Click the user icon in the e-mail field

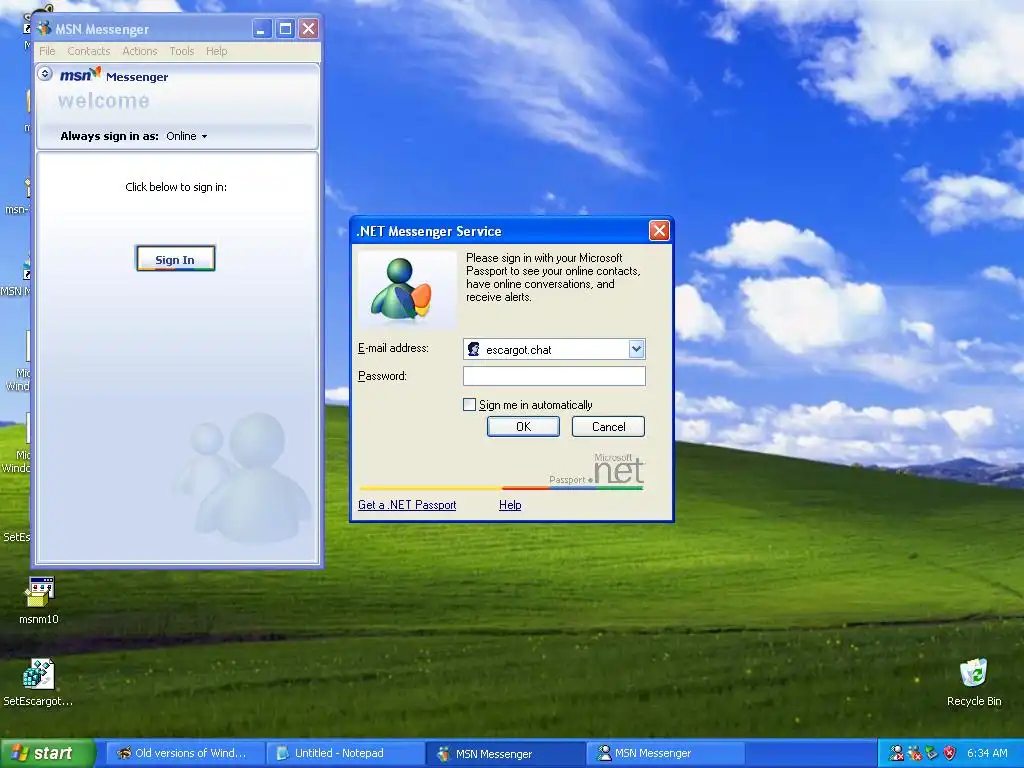coord(473,349)
